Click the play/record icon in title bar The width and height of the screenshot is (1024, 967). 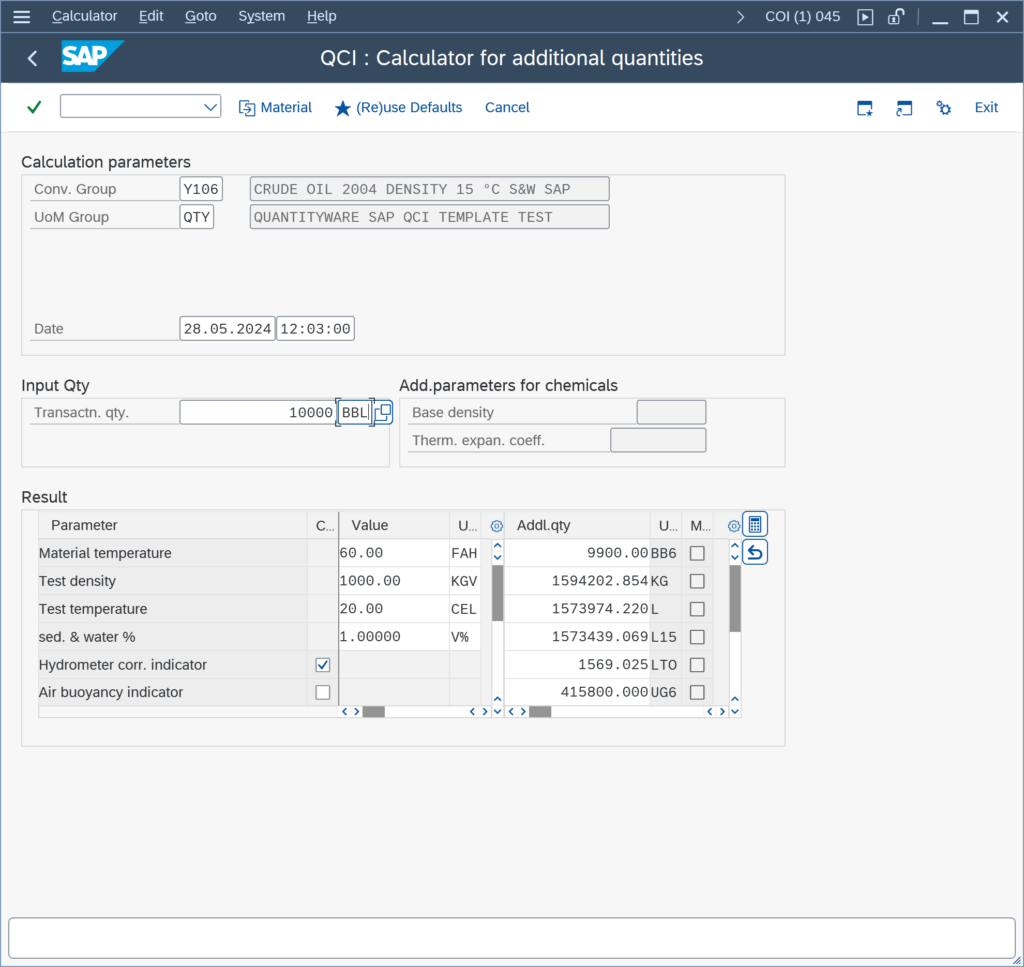tap(865, 17)
